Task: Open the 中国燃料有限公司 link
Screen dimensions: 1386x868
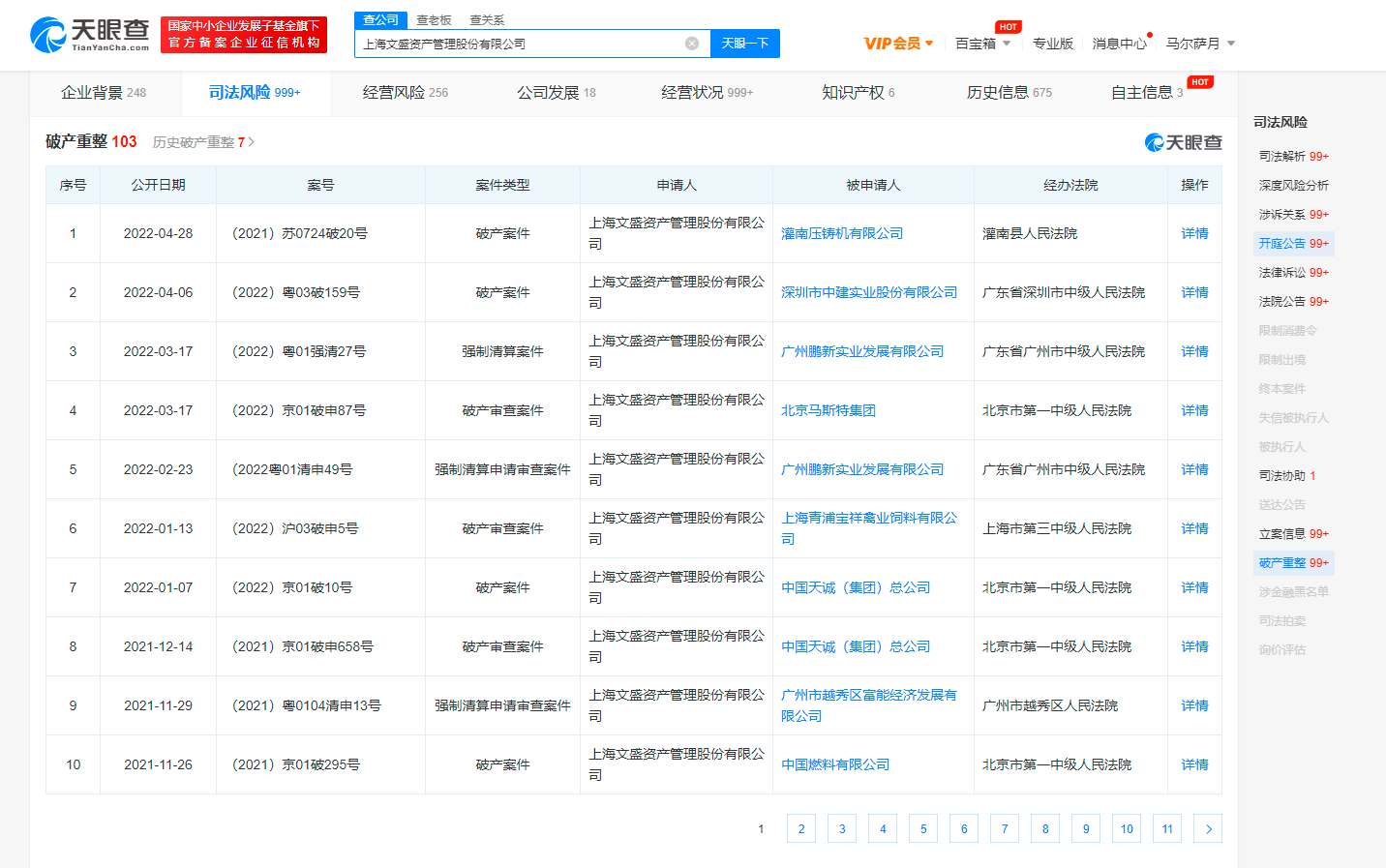Action: [835, 764]
